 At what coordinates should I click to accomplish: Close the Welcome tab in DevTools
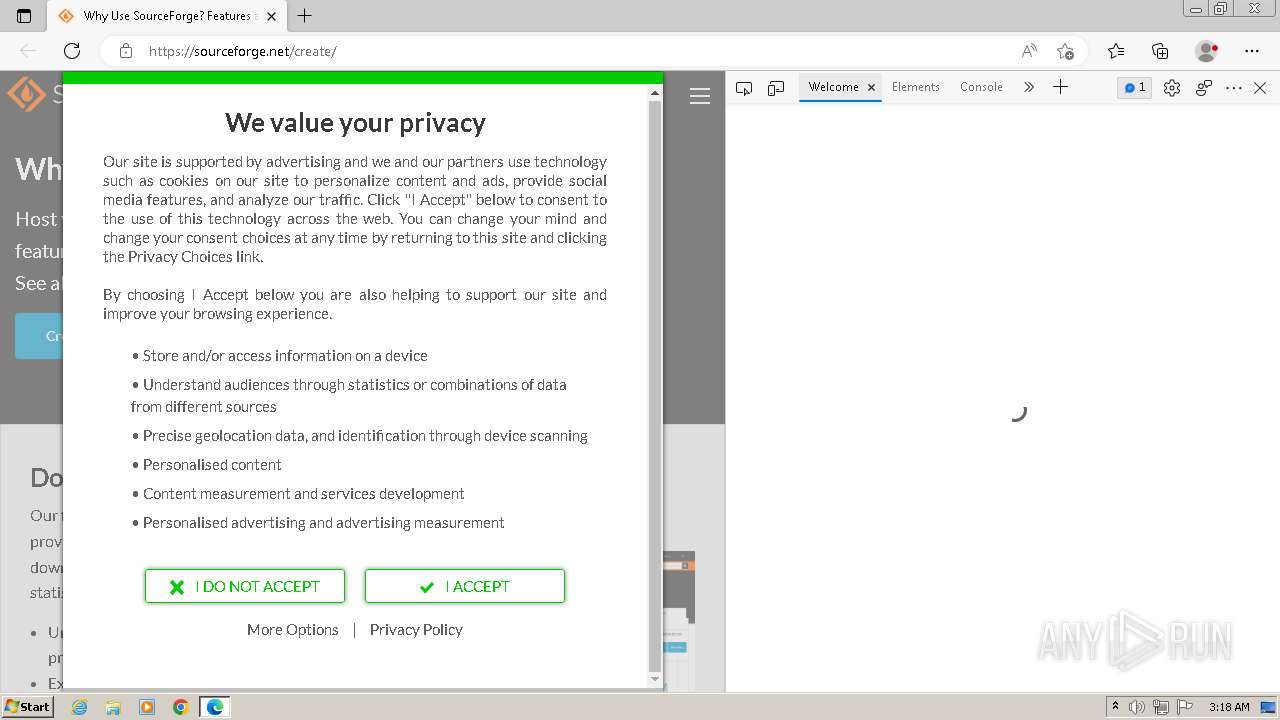pyautogui.click(x=871, y=88)
